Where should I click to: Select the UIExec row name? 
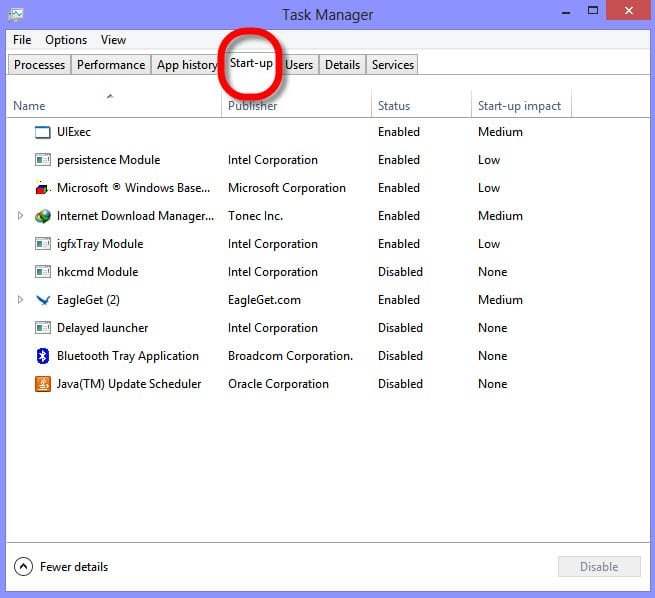(x=74, y=132)
